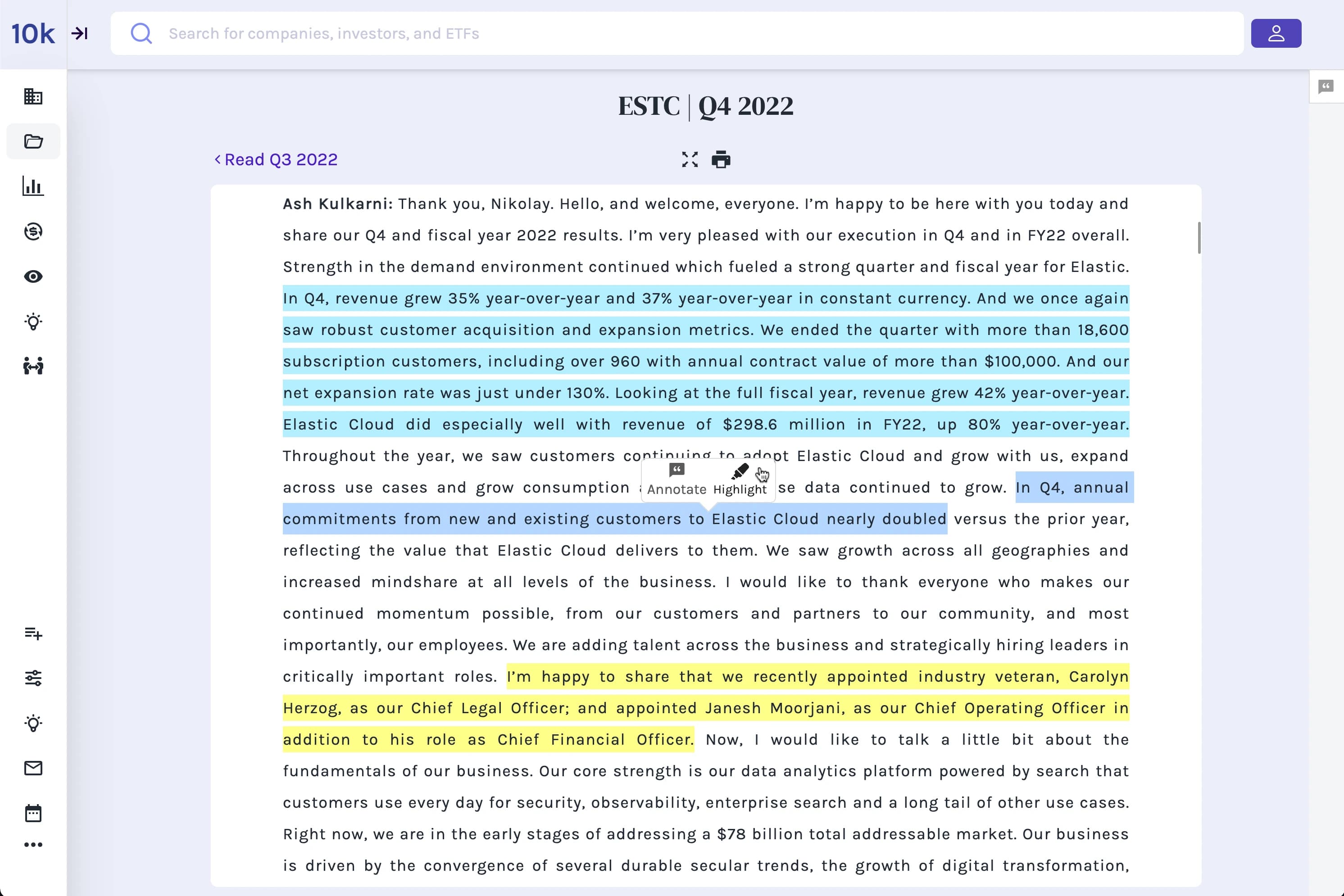This screenshot has height=896, width=1344.
Task: Click the search magnifier icon
Action: click(x=141, y=33)
